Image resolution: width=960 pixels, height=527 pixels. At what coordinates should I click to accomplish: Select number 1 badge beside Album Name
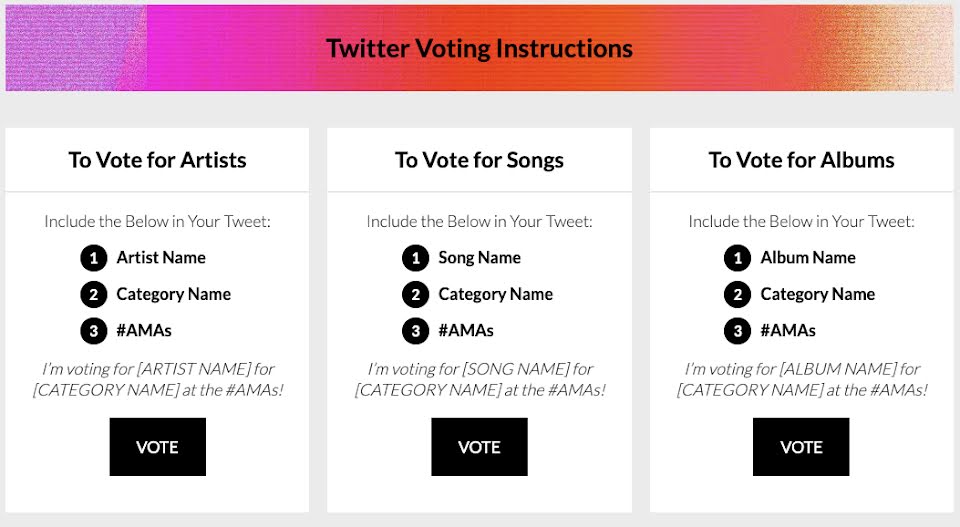pos(738,258)
